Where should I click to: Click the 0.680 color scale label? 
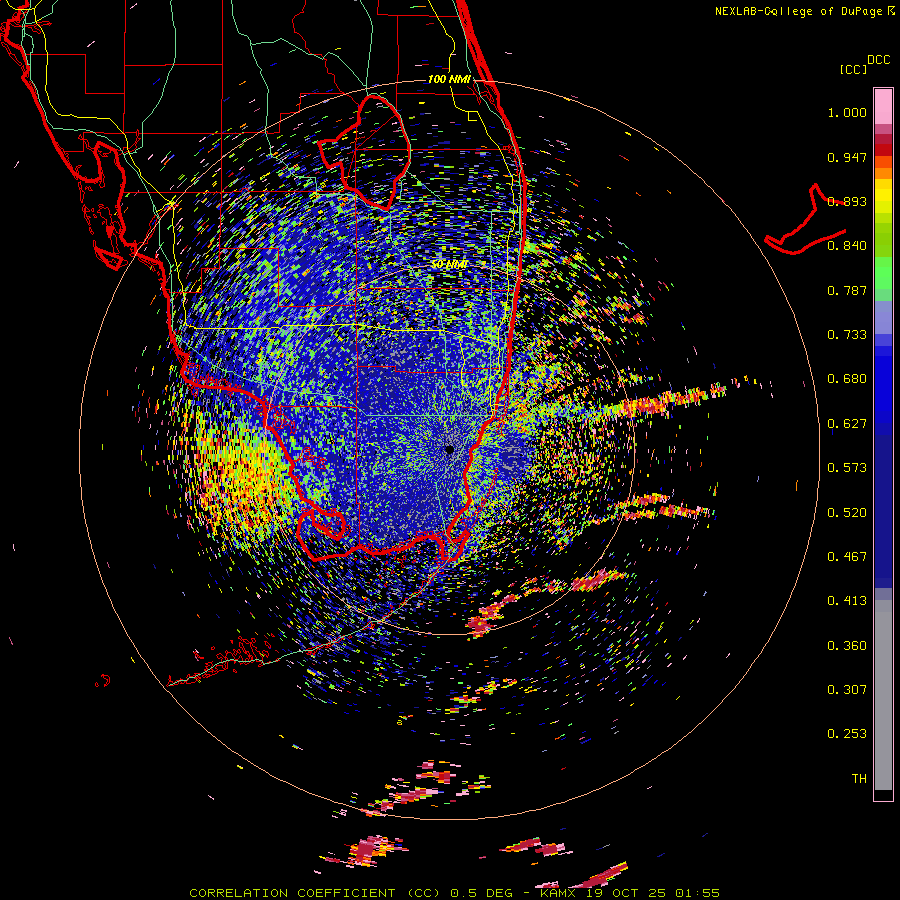pos(847,379)
